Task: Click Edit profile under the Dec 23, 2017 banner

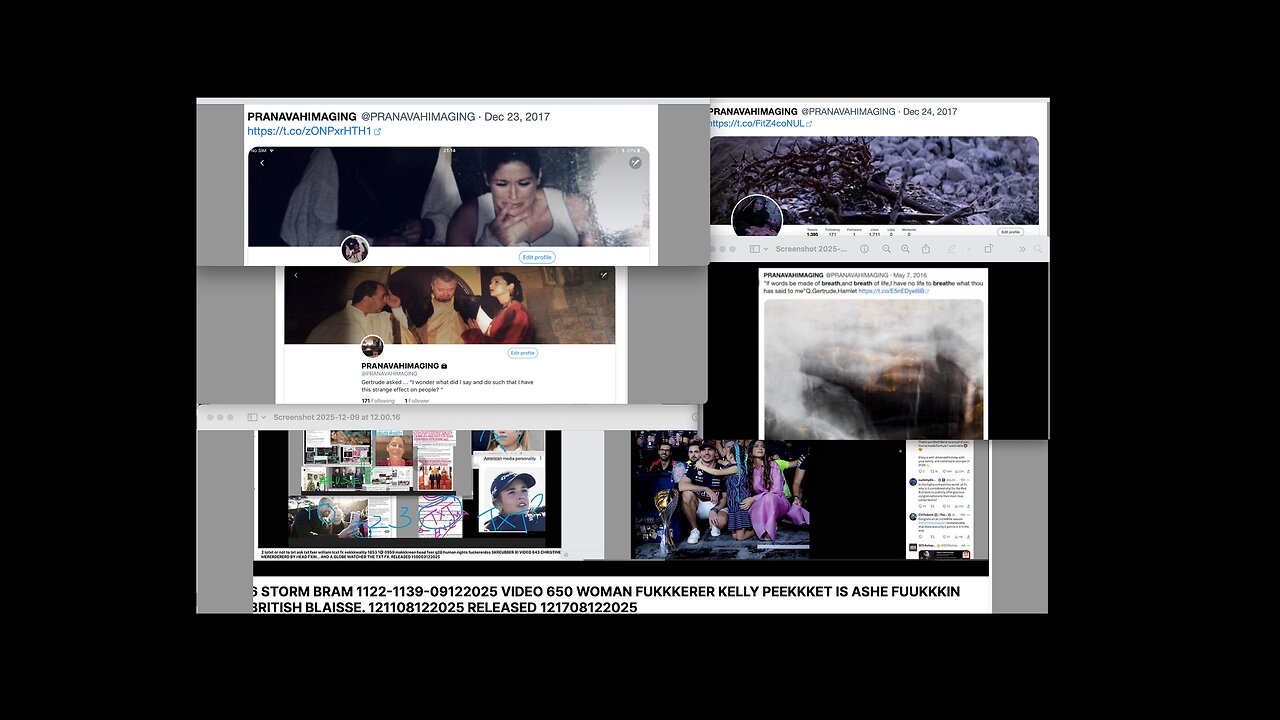Action: pyautogui.click(x=537, y=257)
